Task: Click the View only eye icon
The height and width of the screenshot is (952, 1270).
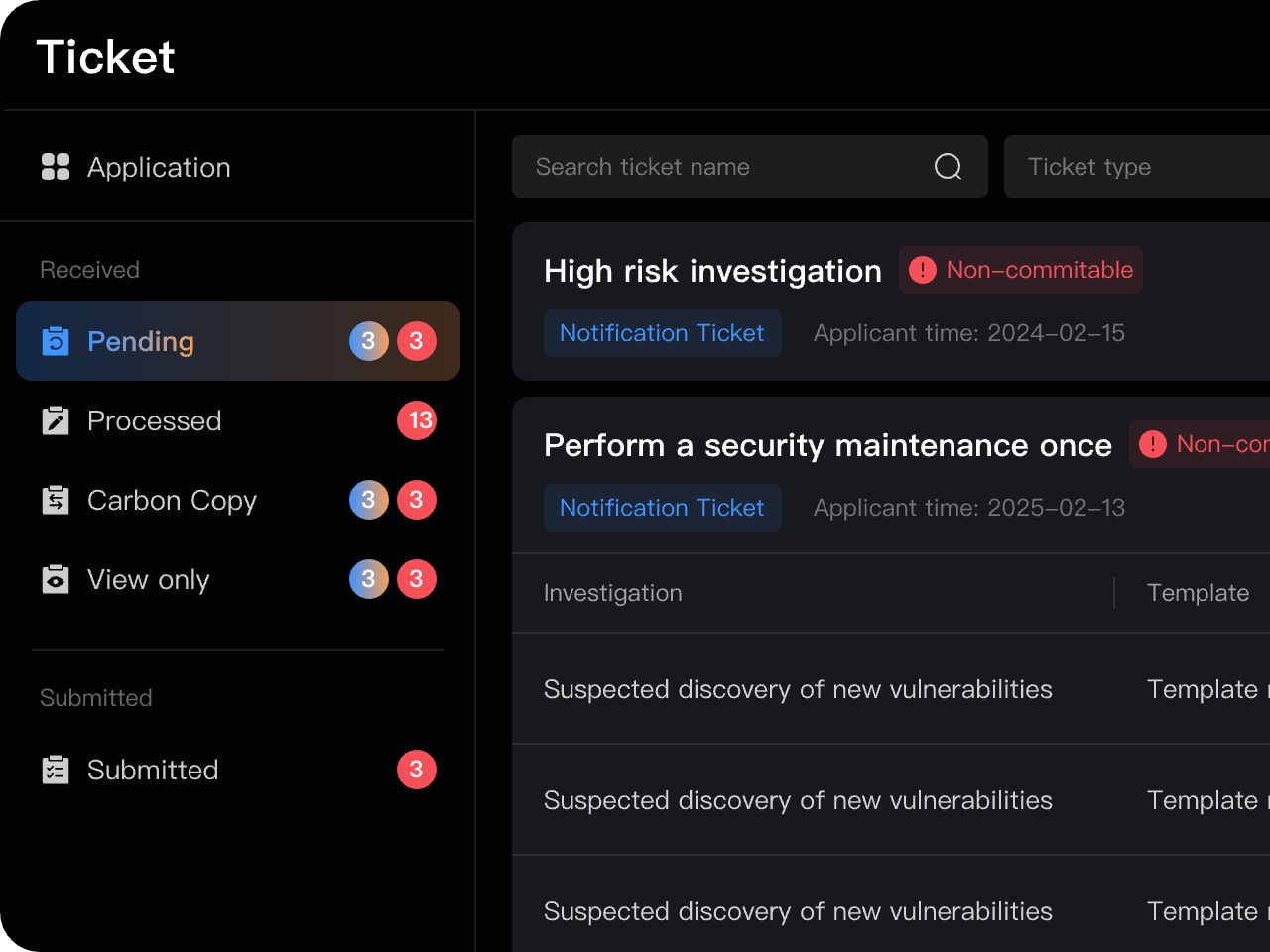Action: coord(56,579)
